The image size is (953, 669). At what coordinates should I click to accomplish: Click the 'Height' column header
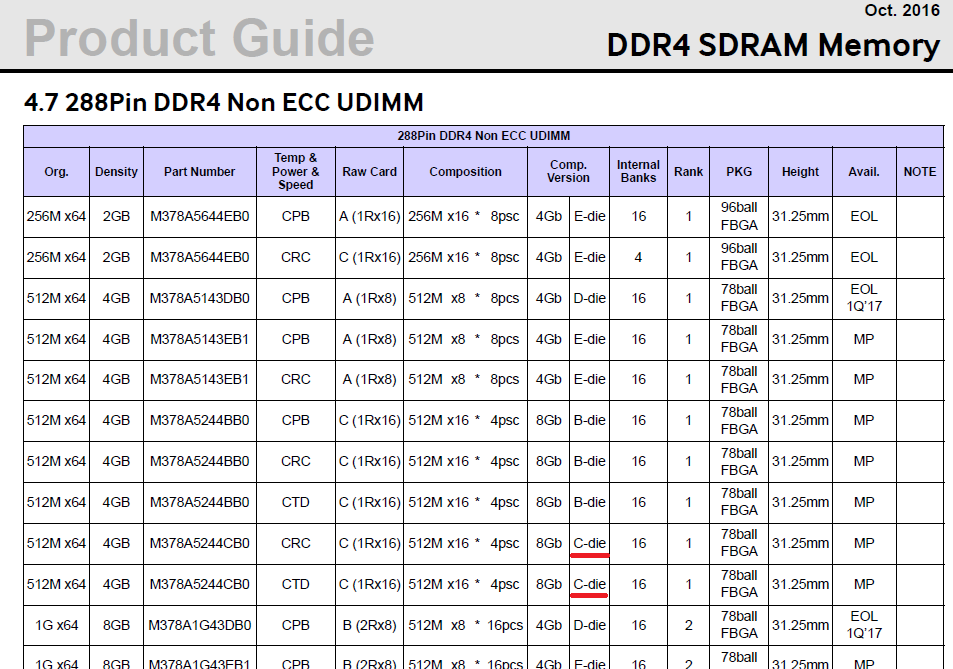[800, 171]
